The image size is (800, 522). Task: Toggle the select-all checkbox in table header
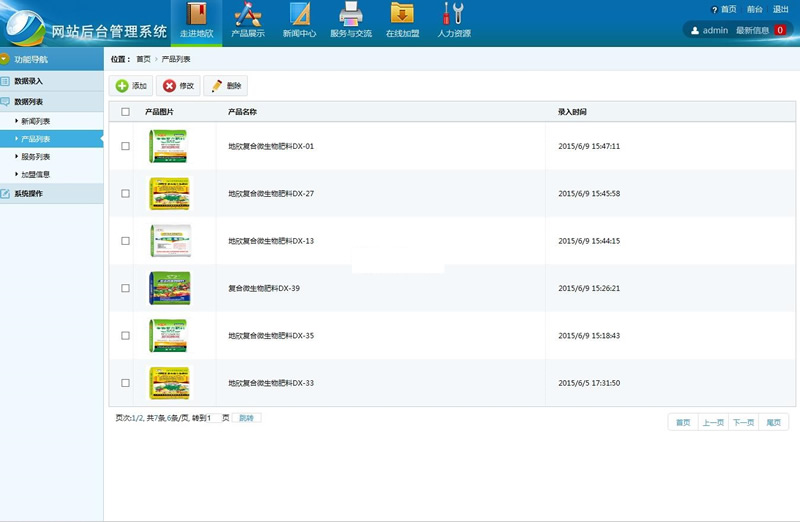[125, 112]
